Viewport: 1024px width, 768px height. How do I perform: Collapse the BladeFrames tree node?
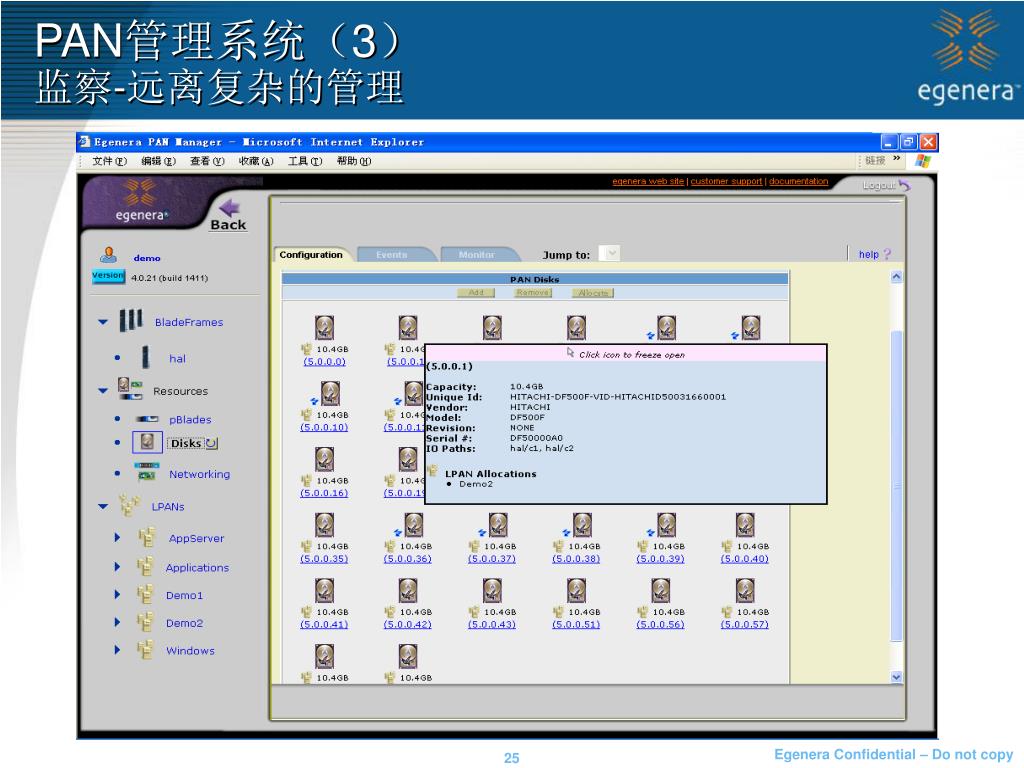[x=103, y=322]
